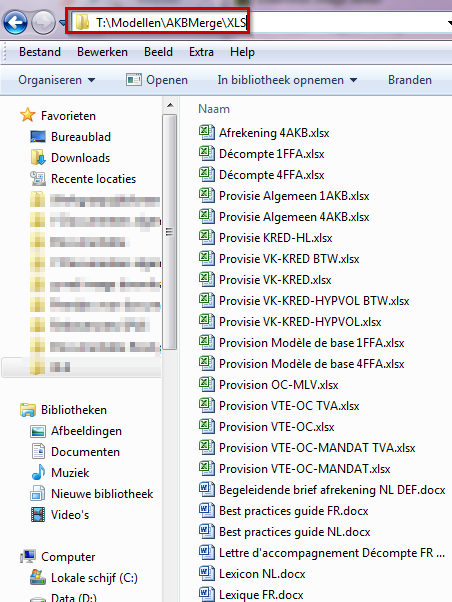Expand In bibliotheek opnemen dropdown arrow
The width and height of the screenshot is (452, 602).
click(x=353, y=80)
